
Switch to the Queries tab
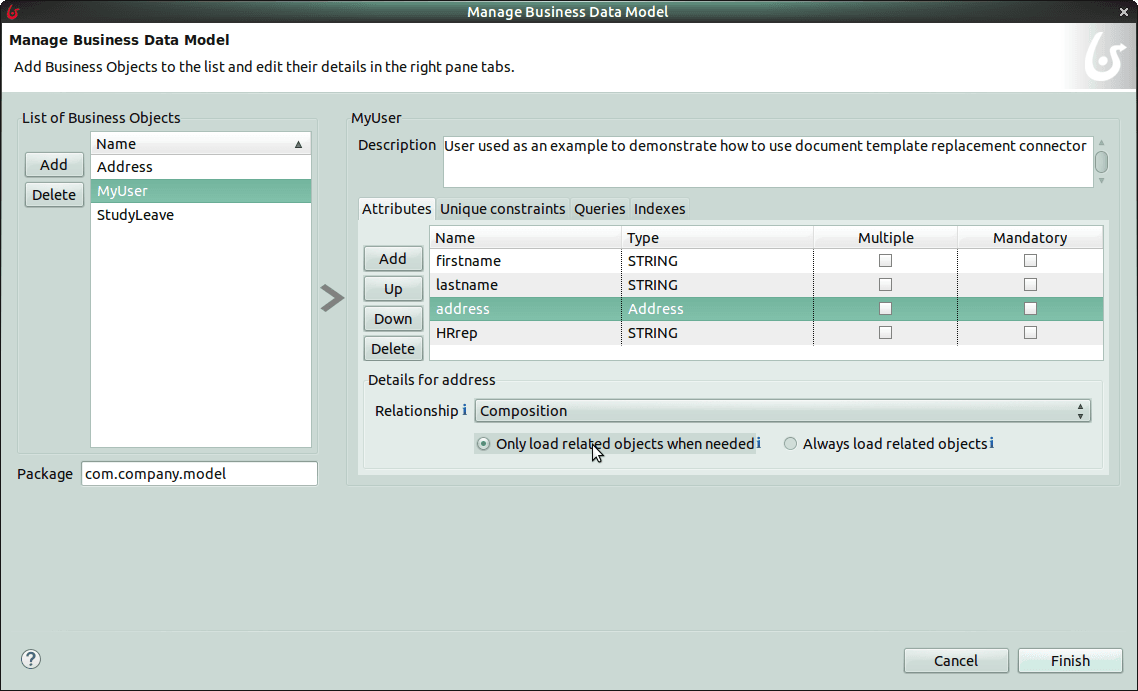tap(599, 209)
